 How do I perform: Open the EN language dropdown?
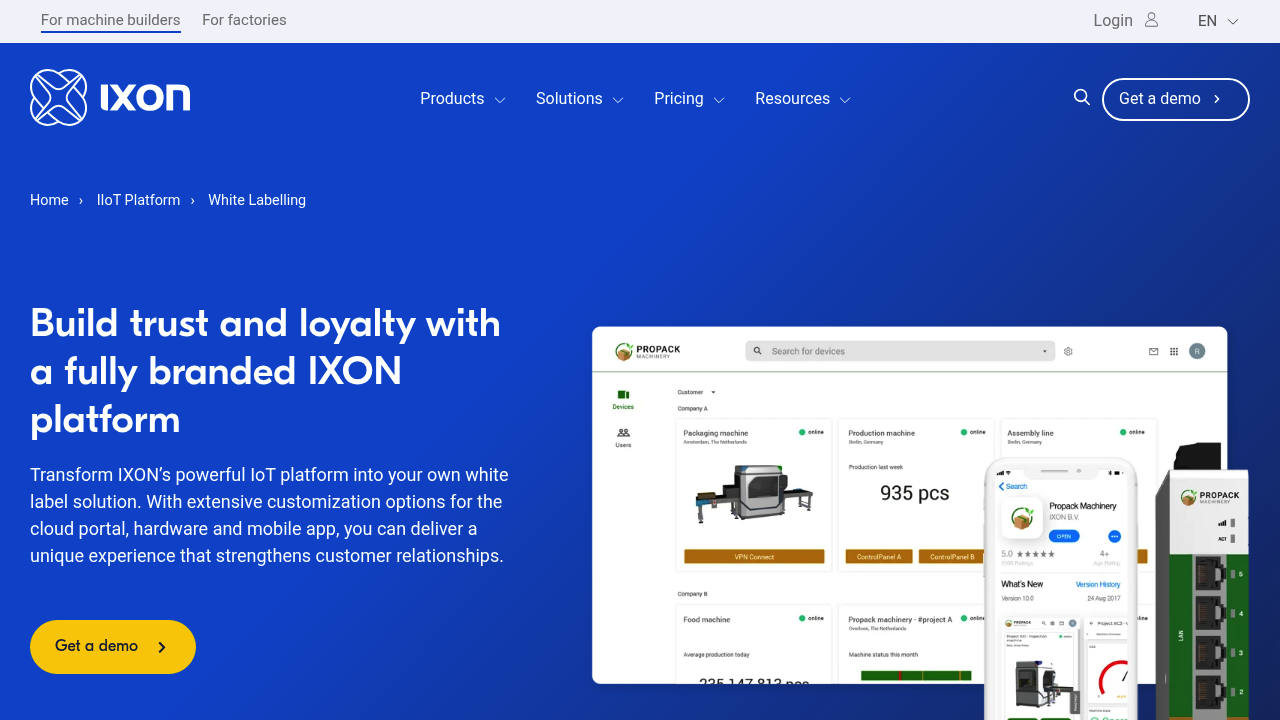click(x=1216, y=20)
